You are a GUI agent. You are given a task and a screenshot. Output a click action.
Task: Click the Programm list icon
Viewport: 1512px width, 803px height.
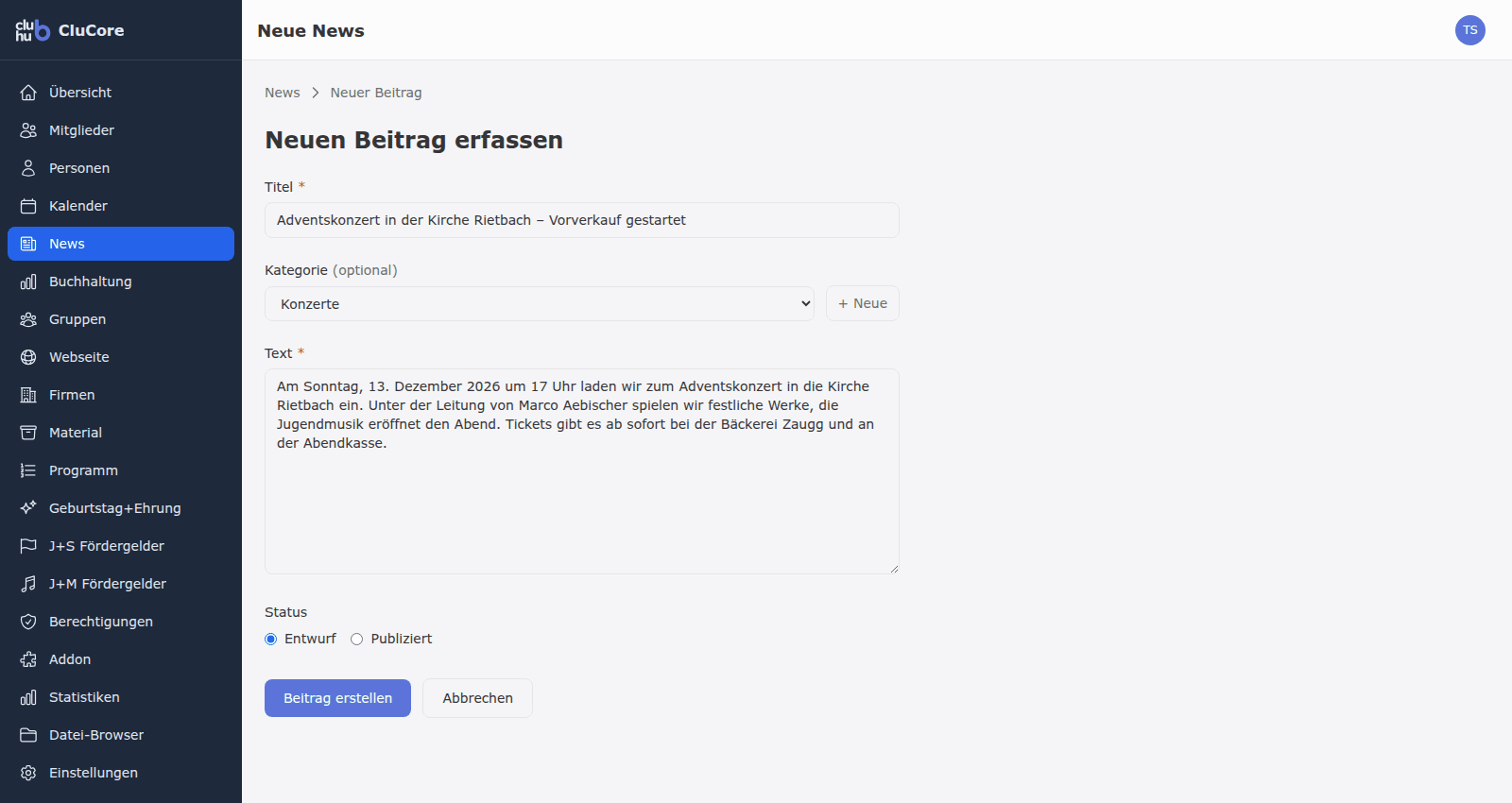28,470
